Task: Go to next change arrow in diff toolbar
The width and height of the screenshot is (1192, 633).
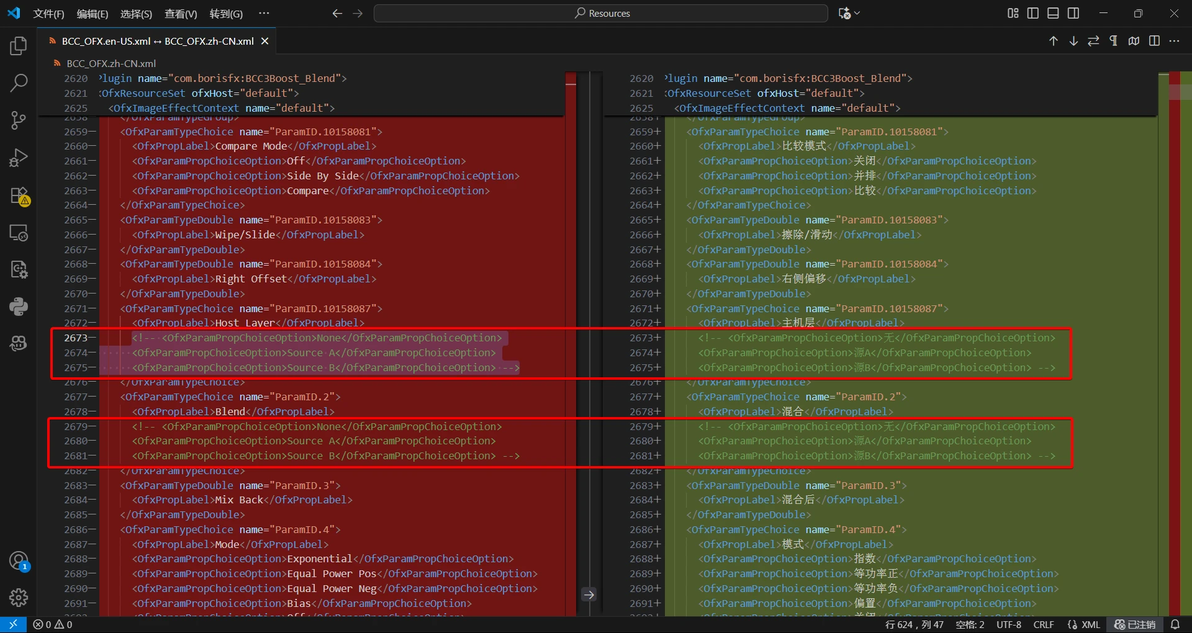Action: (1073, 41)
